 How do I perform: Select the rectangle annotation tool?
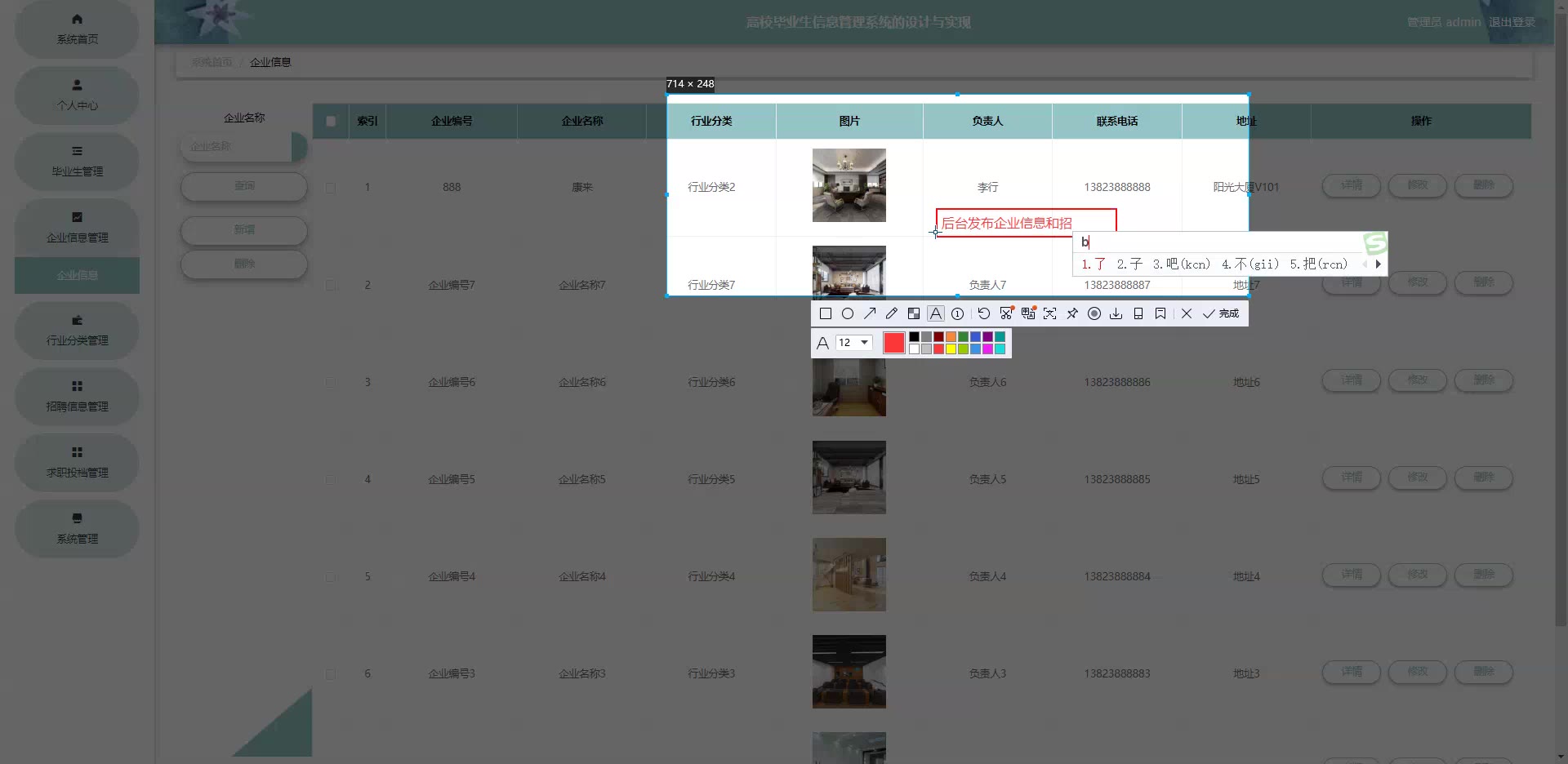tap(826, 313)
